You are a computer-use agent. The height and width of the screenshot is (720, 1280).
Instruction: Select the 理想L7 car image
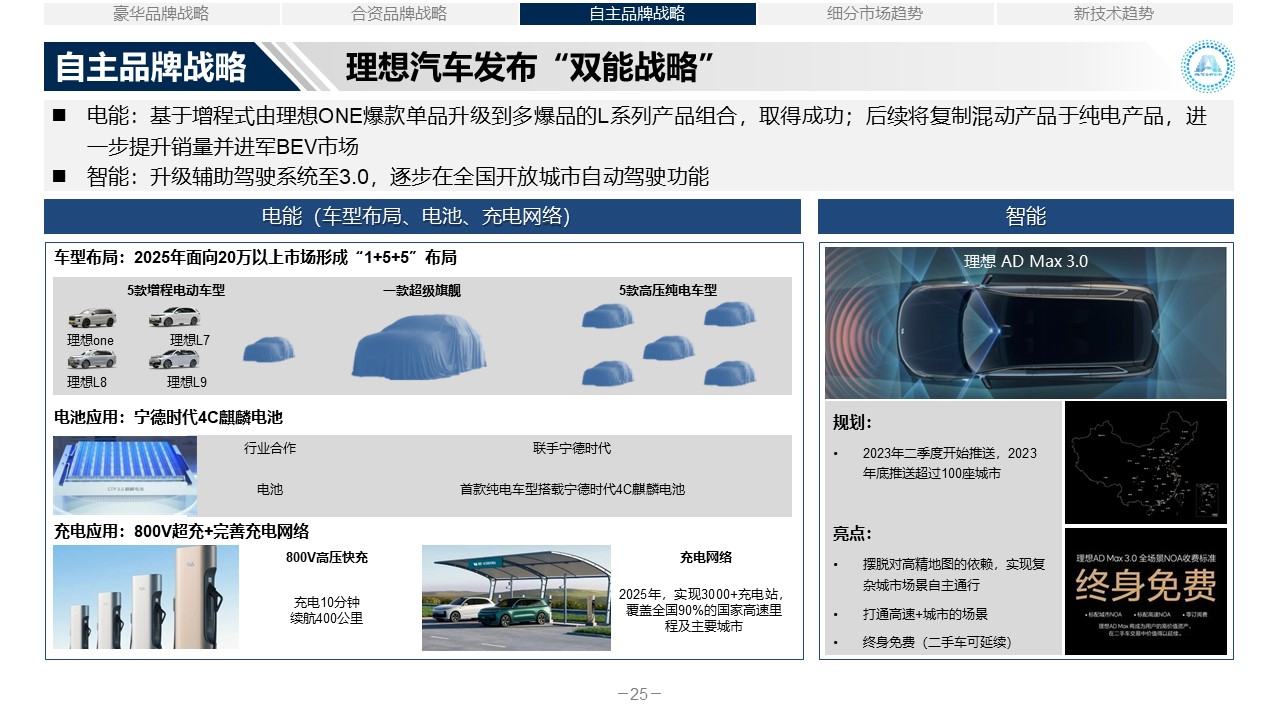(175, 318)
